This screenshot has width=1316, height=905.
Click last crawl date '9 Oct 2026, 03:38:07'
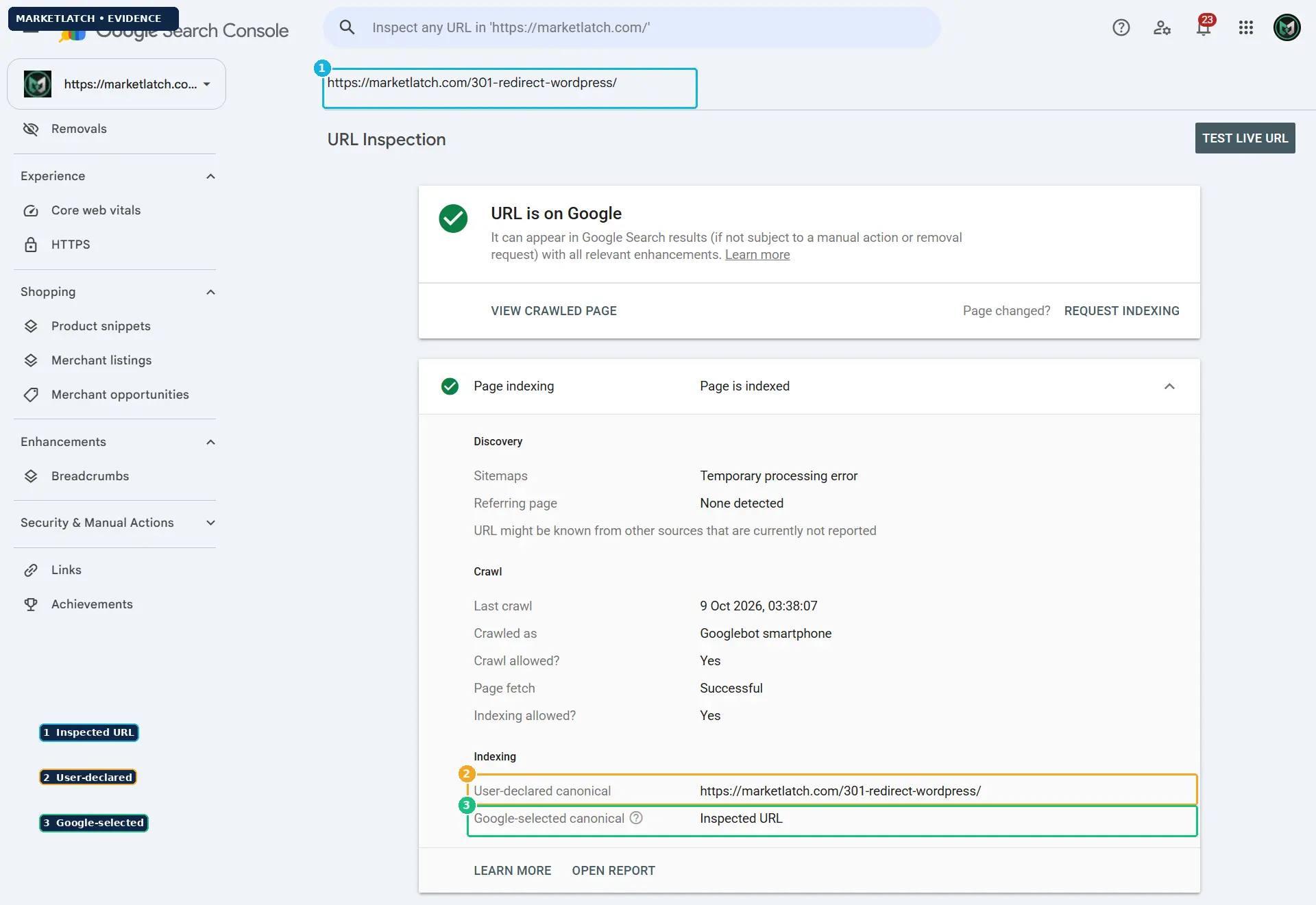click(759, 606)
